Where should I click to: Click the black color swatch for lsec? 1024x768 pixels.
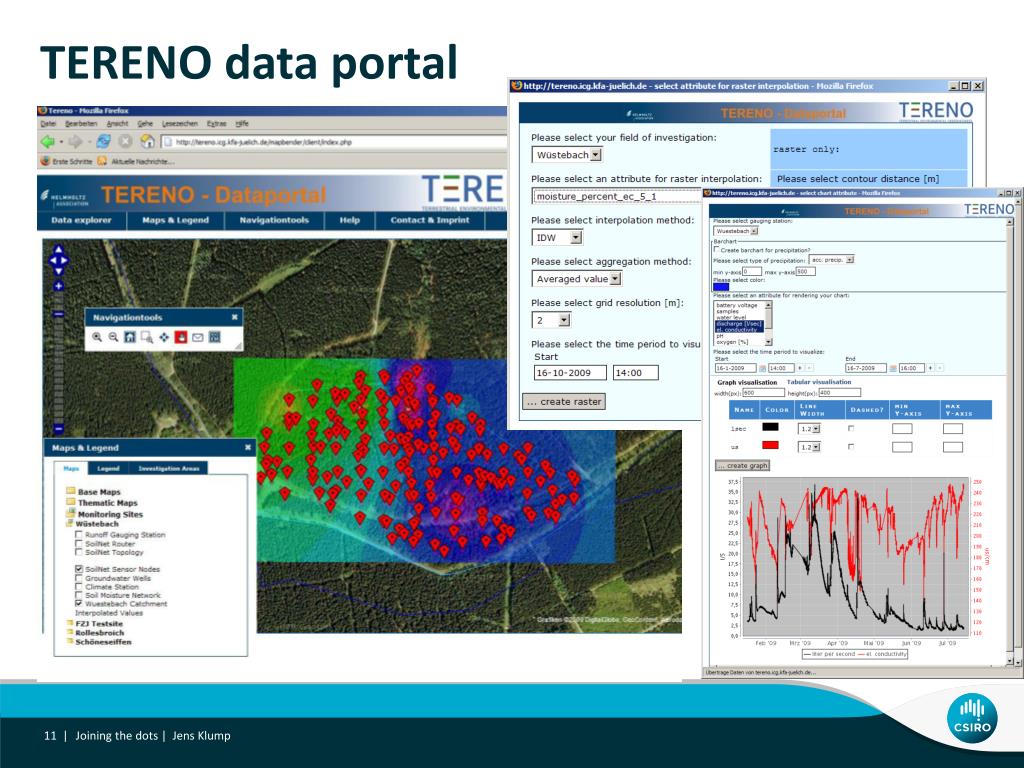coord(771,427)
